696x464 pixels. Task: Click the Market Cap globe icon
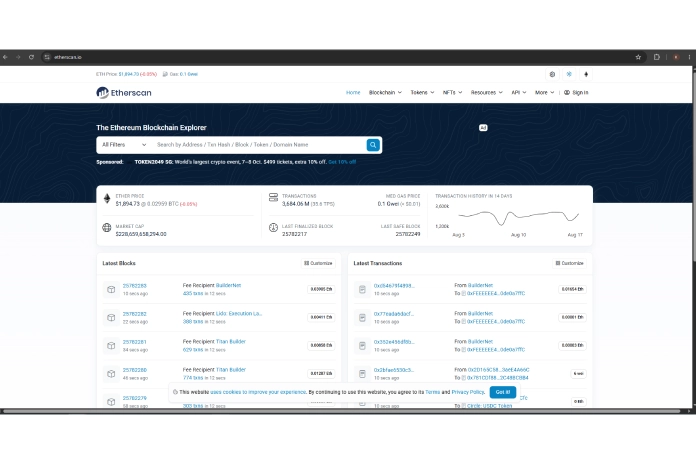[x=107, y=227]
